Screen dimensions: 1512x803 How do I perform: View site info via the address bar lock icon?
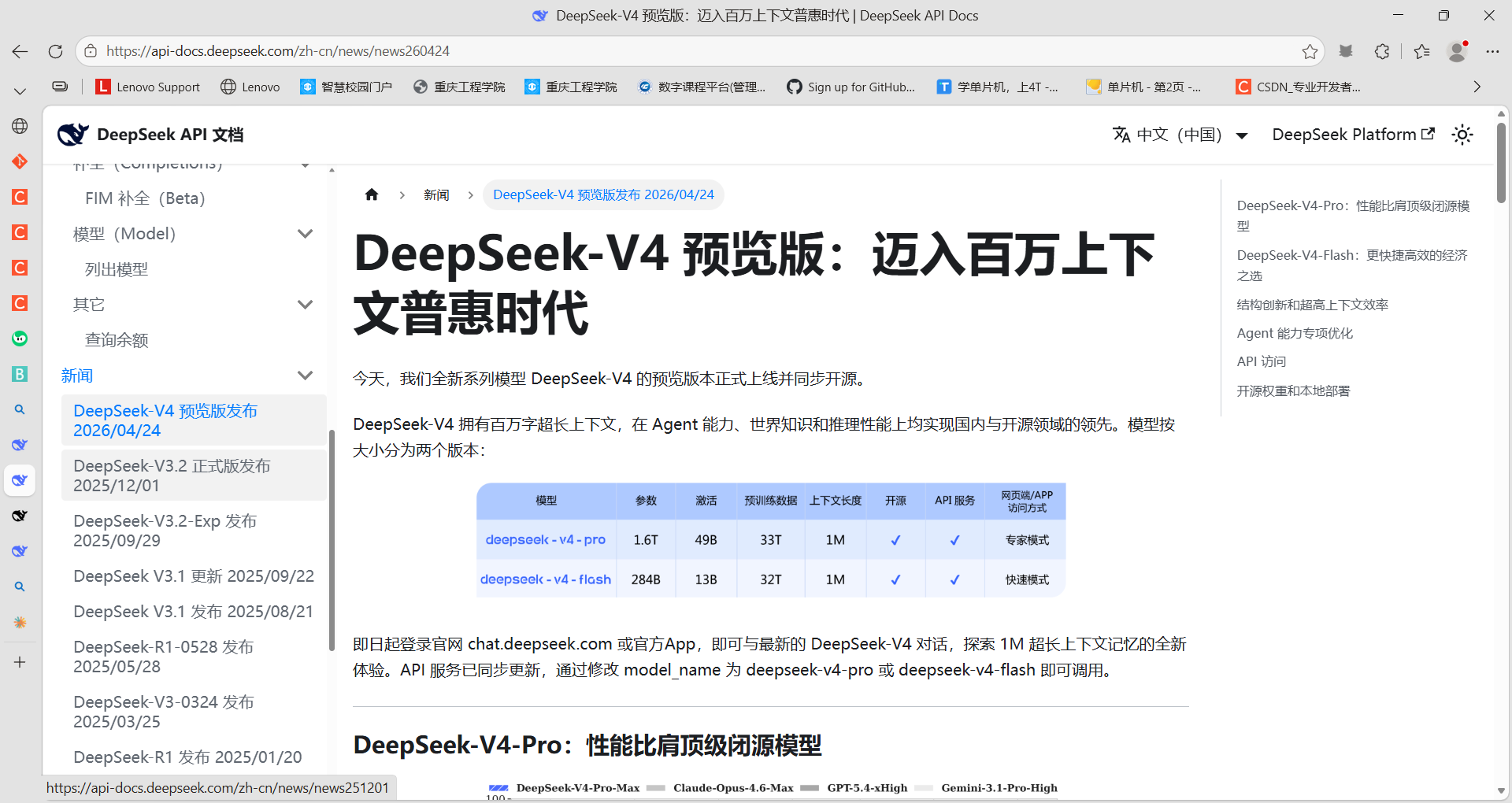[x=91, y=51]
